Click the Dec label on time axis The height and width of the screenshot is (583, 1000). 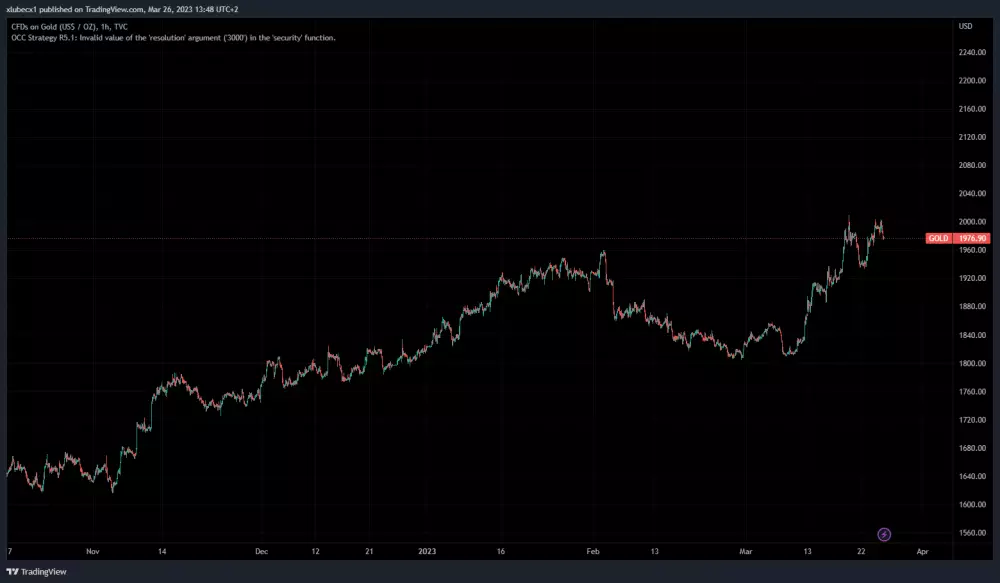click(x=262, y=551)
